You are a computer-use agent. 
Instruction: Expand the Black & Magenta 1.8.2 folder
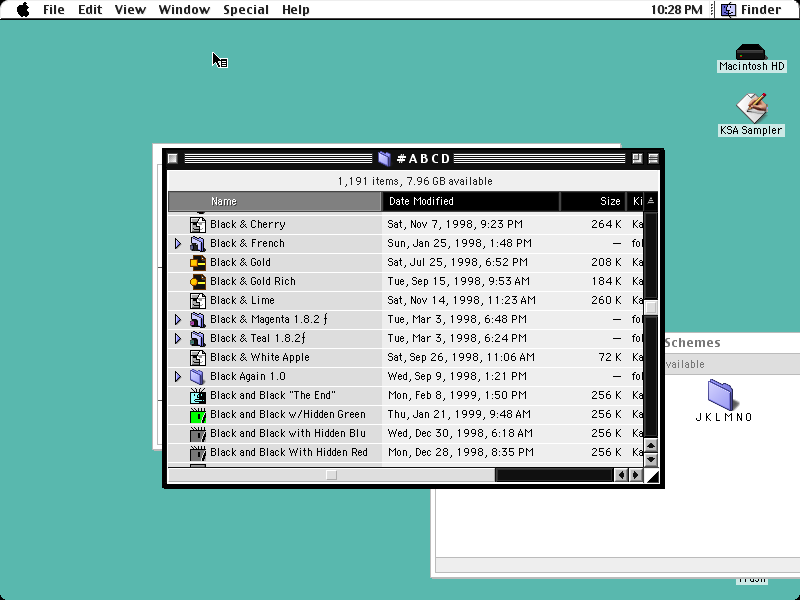click(178, 319)
